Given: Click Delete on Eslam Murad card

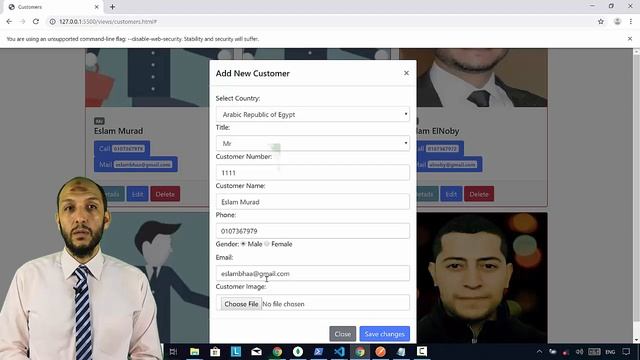Looking at the screenshot, I should tap(165, 194).
